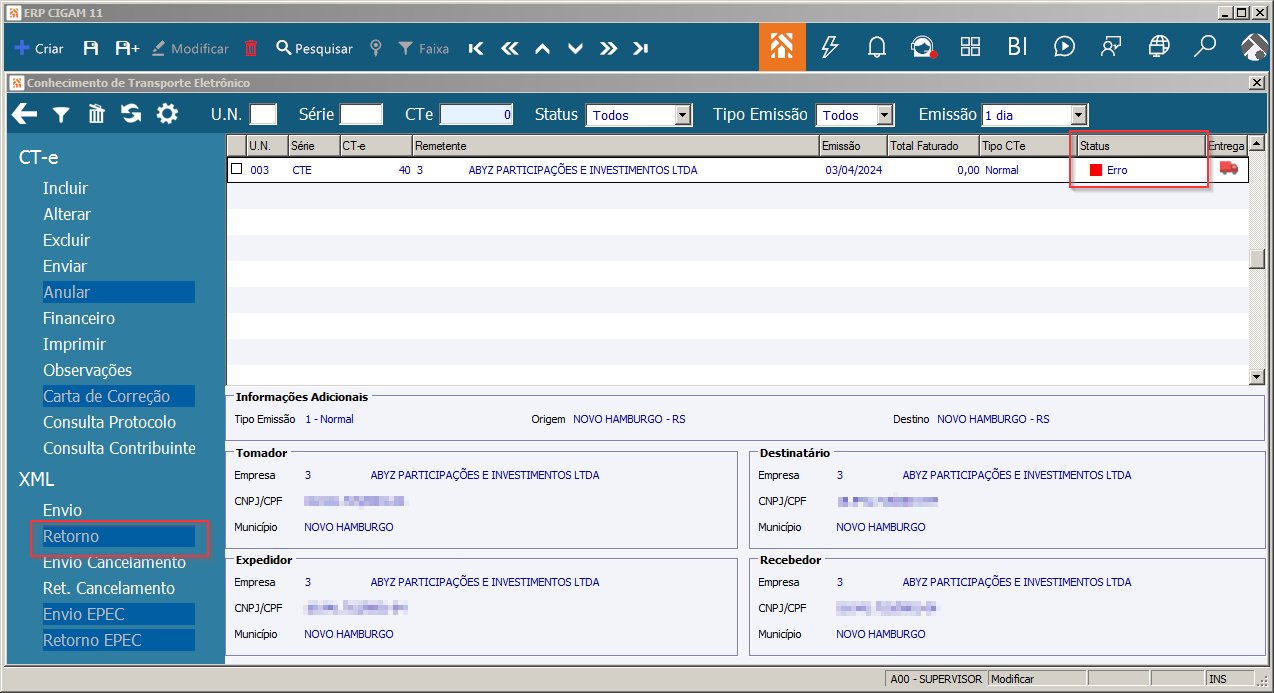Click the lightning bolt icon in top bar
The height and width of the screenshot is (693, 1274).
(829, 47)
